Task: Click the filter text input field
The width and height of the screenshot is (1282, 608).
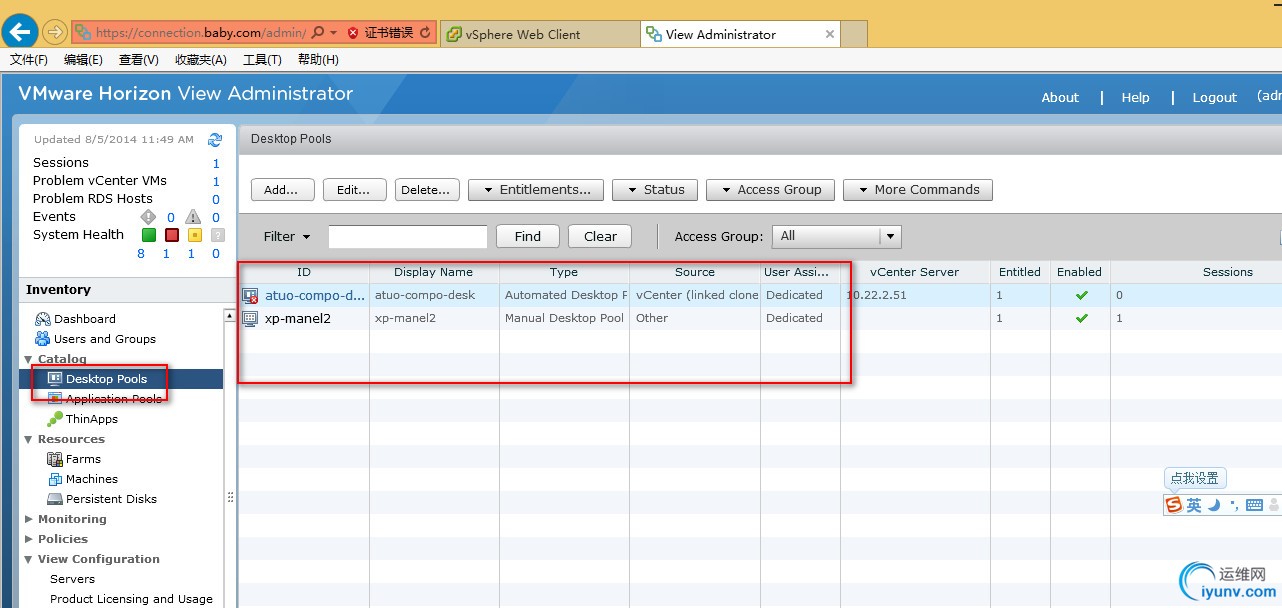Action: tap(407, 237)
